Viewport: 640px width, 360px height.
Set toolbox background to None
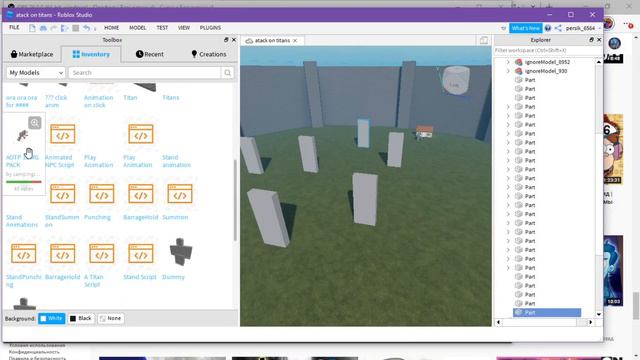(x=111, y=318)
